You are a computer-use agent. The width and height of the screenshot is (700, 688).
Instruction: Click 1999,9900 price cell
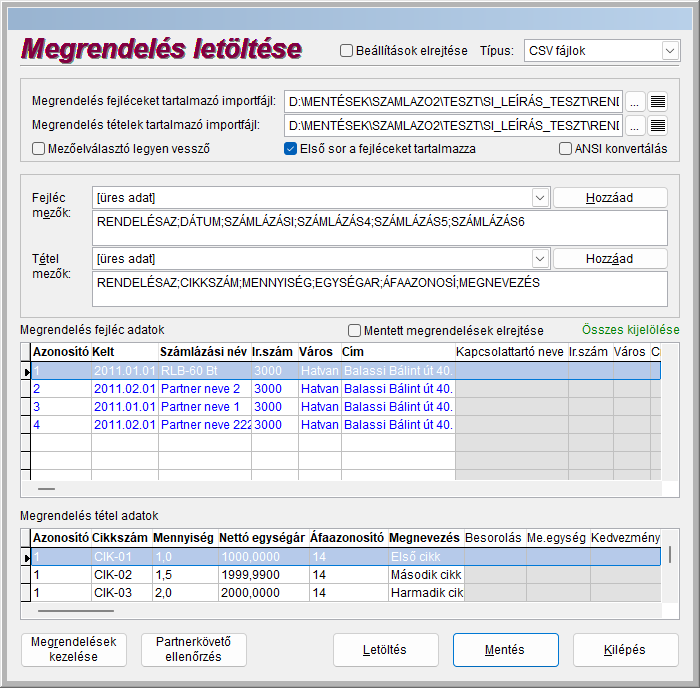(x=264, y=575)
